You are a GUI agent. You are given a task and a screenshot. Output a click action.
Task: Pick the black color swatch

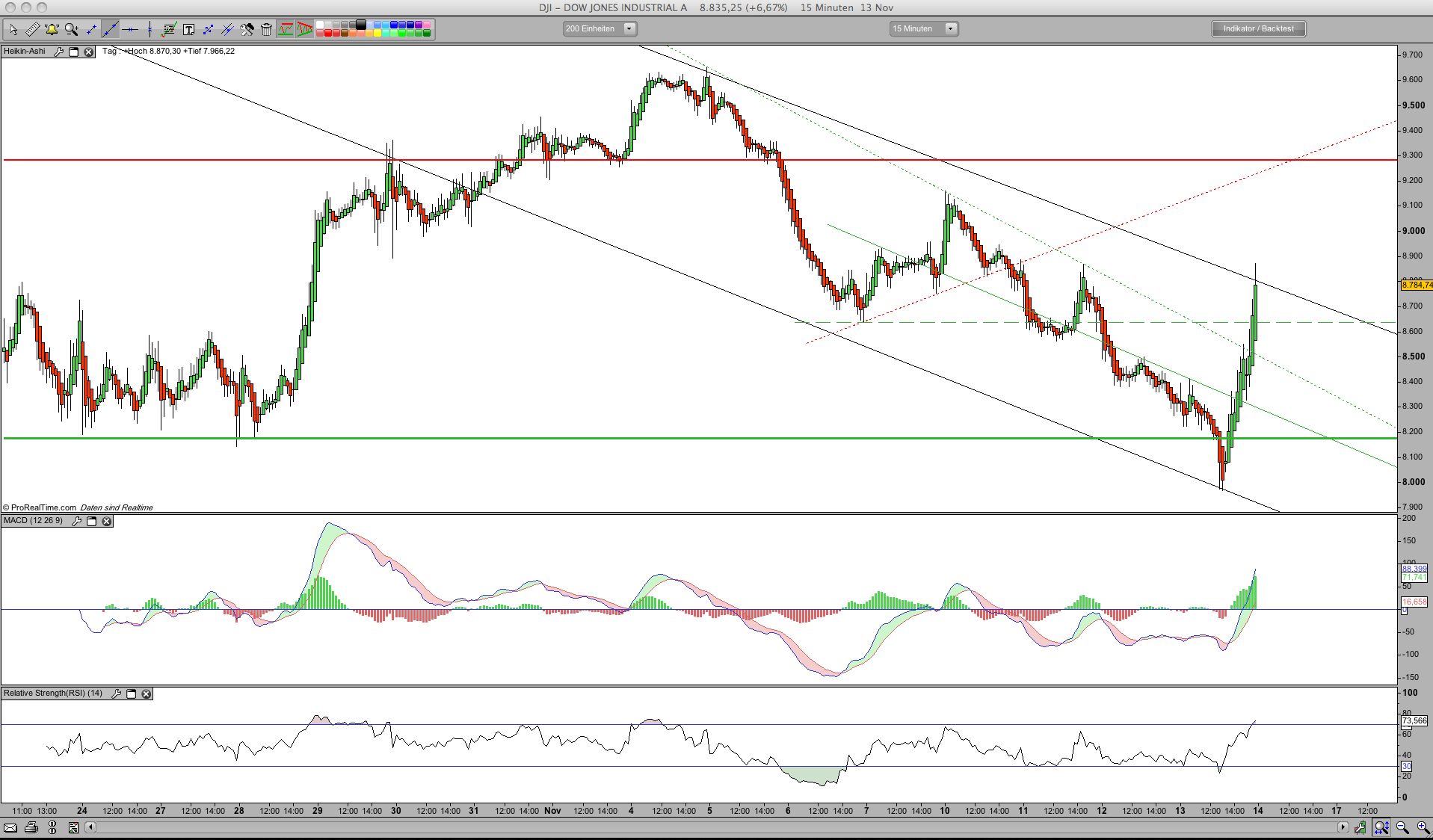361,25
